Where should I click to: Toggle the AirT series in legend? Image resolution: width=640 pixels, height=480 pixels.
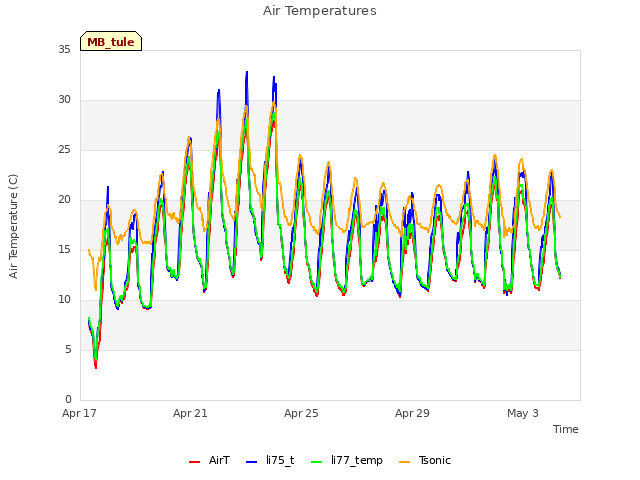209,460
